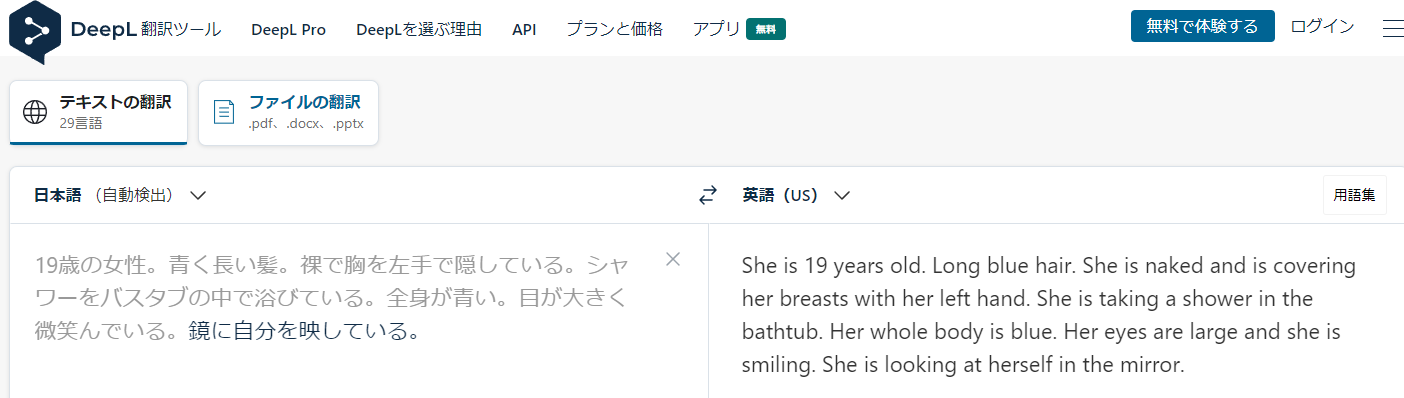Swap languages with the double-arrow icon
The height and width of the screenshot is (398, 1404).
pos(708,196)
